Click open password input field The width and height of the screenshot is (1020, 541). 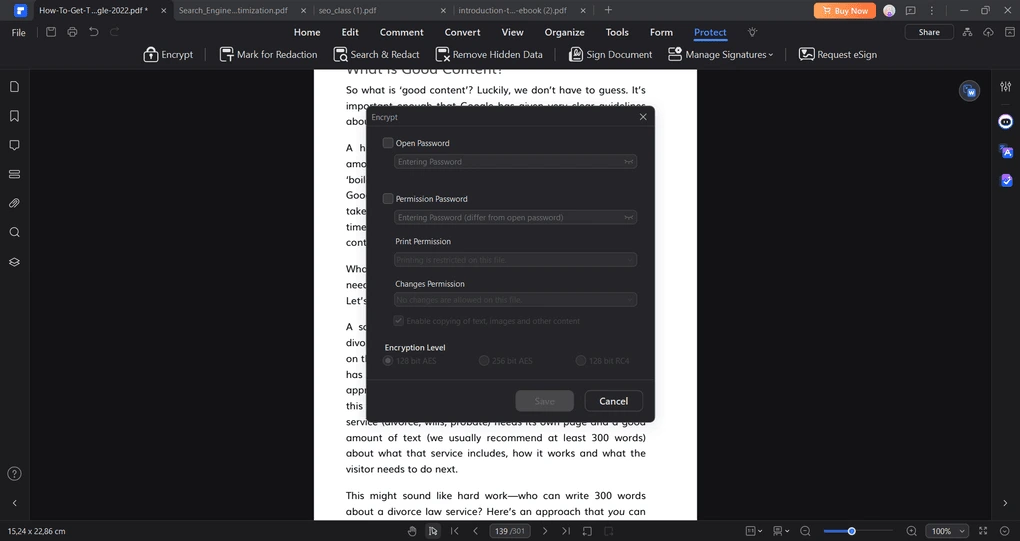(x=515, y=162)
